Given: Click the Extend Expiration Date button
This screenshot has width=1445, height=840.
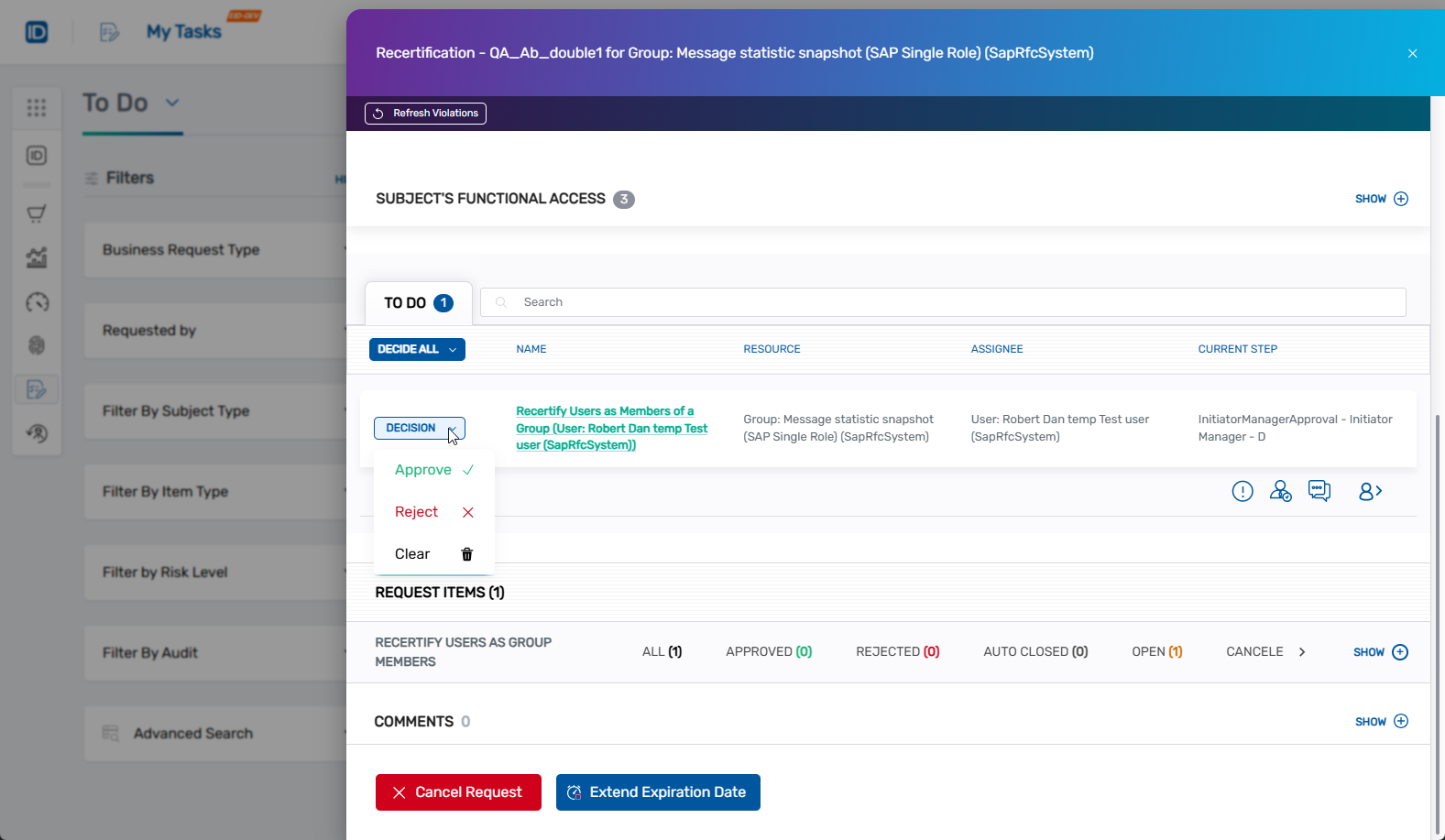Looking at the screenshot, I should click(x=657, y=792).
